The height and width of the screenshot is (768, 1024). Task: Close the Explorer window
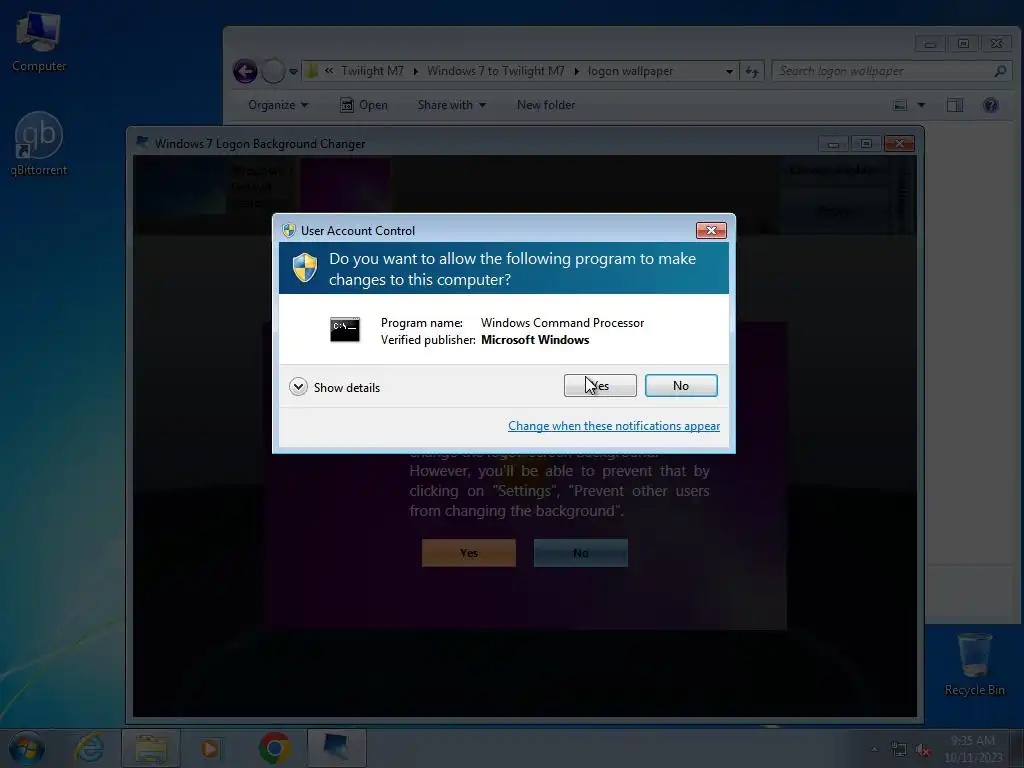(997, 44)
